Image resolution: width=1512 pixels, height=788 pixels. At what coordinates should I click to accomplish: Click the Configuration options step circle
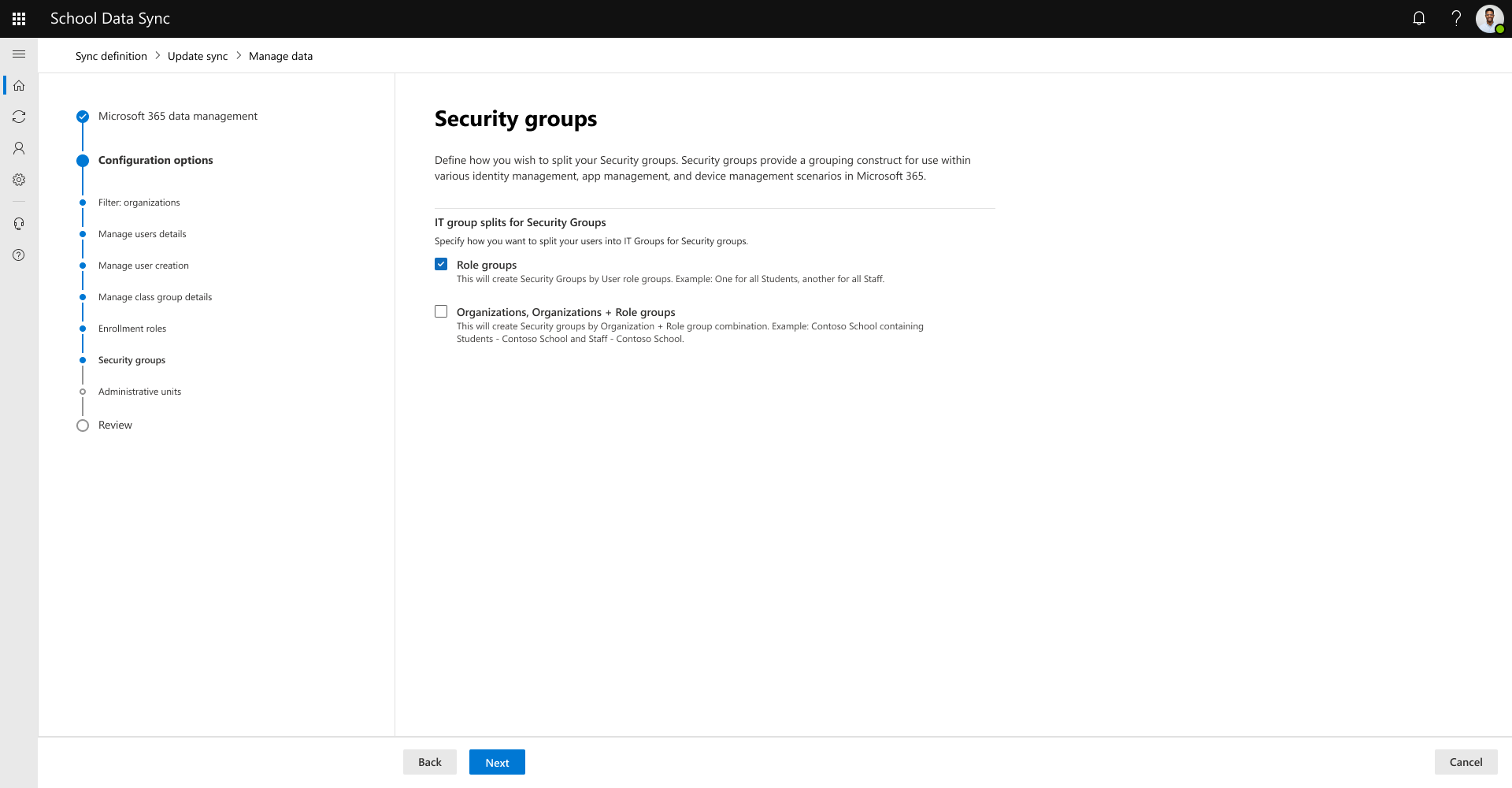83,161
